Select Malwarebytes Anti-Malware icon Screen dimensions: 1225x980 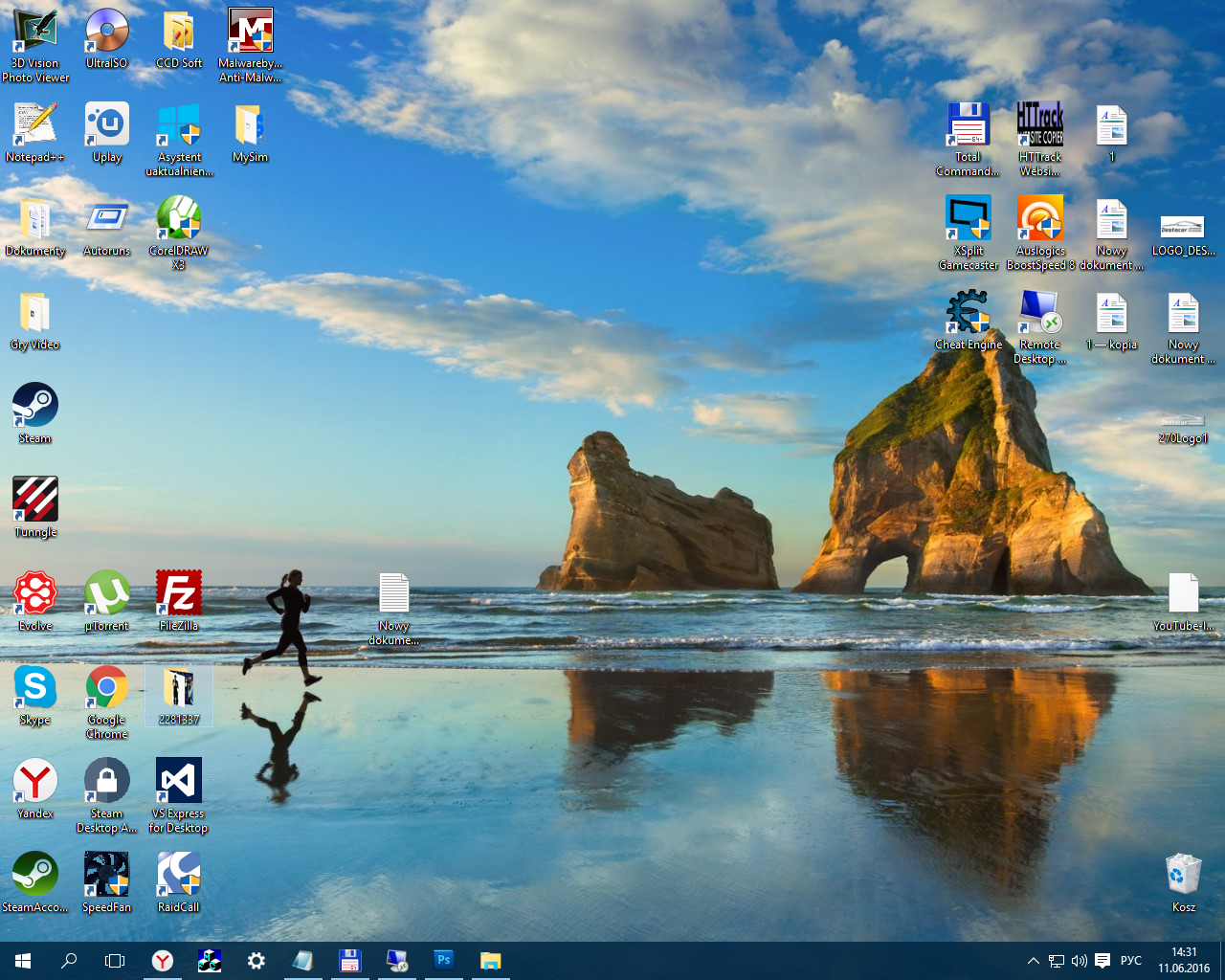[251, 45]
